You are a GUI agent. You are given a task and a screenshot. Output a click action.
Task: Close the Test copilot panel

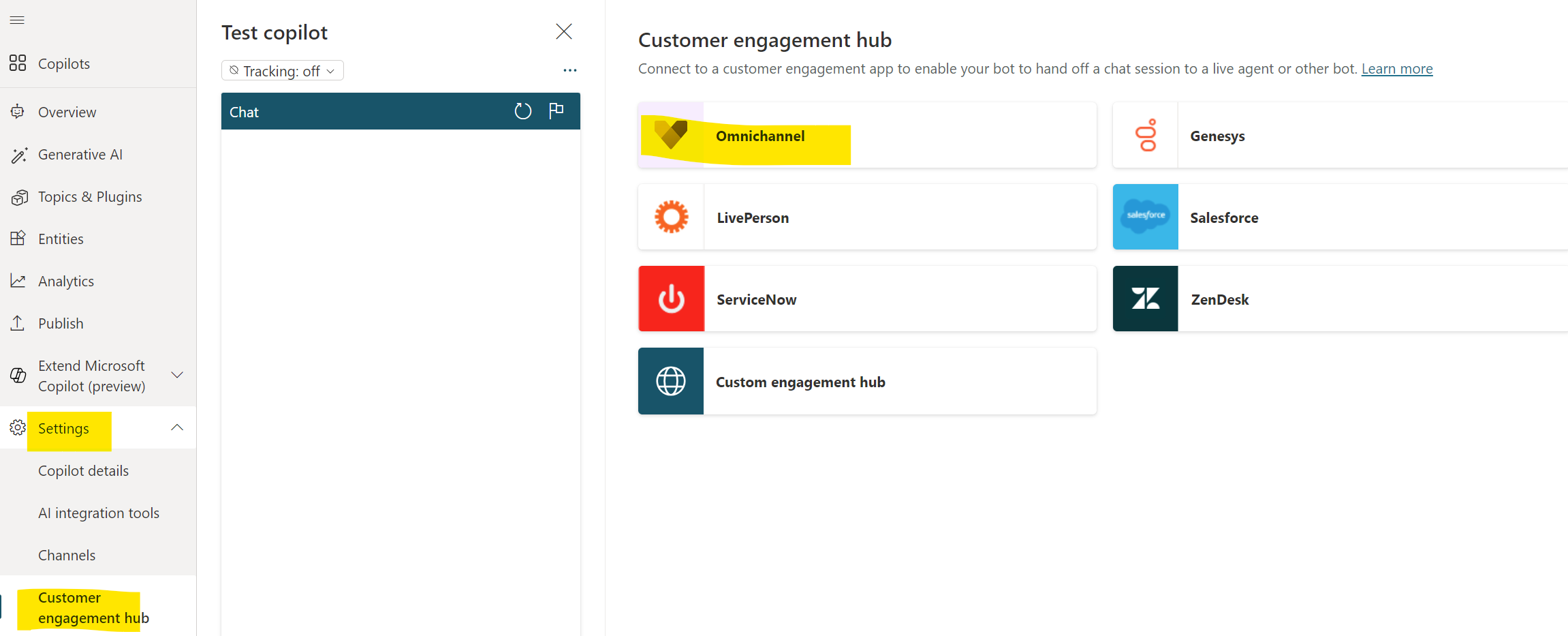(x=564, y=31)
